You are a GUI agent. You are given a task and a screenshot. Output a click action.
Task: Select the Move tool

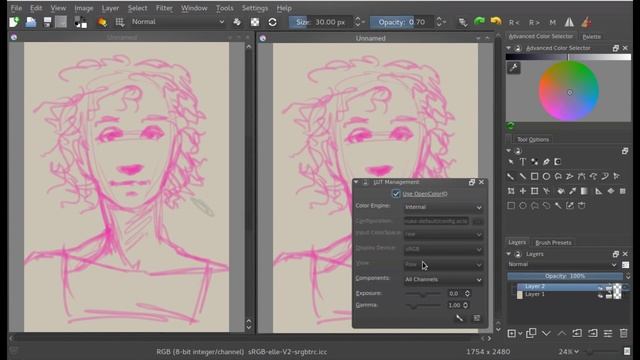click(522, 191)
